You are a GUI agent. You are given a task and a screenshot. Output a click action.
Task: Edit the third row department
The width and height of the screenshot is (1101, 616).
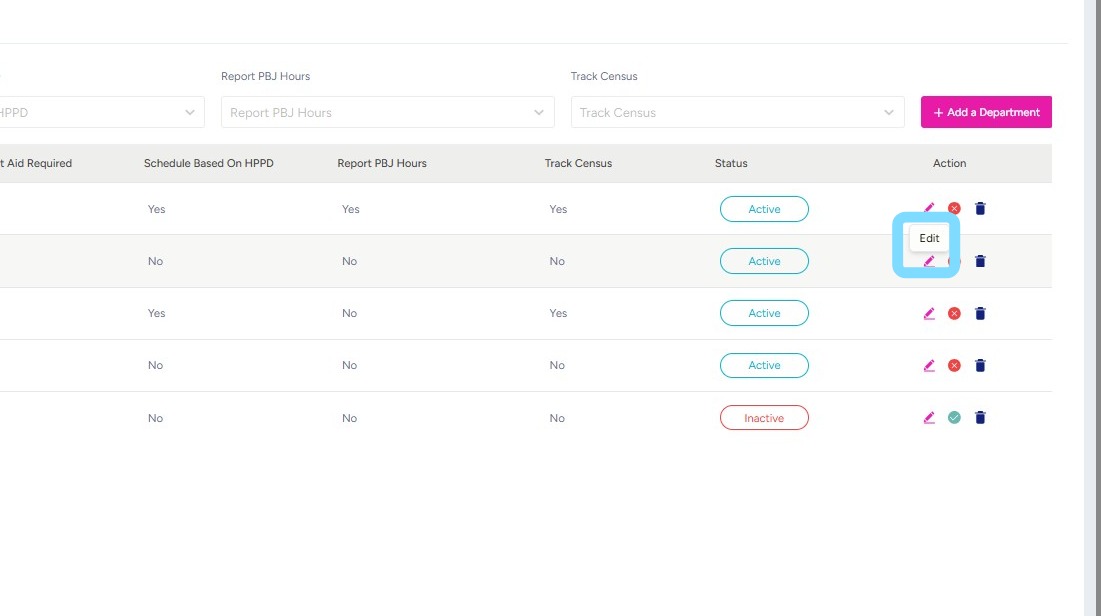[929, 313]
